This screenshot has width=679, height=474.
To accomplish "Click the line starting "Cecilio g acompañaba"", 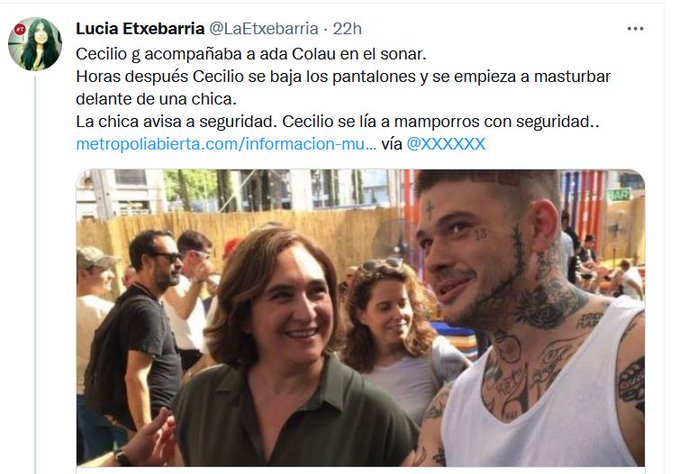I will pos(251,54).
